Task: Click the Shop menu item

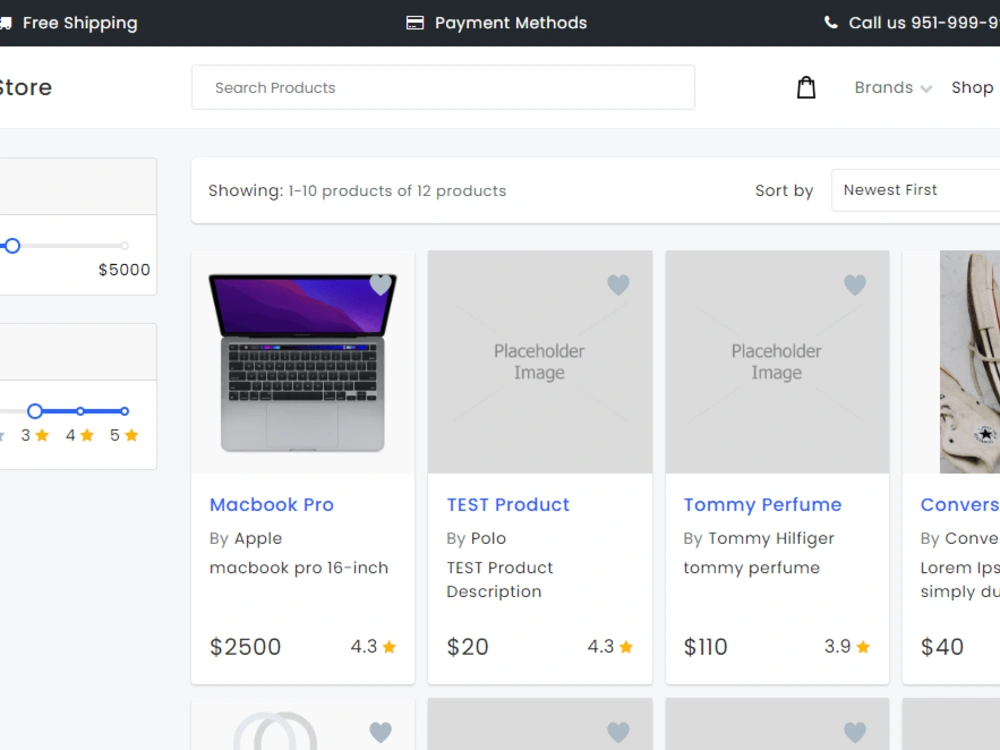Action: click(x=972, y=87)
